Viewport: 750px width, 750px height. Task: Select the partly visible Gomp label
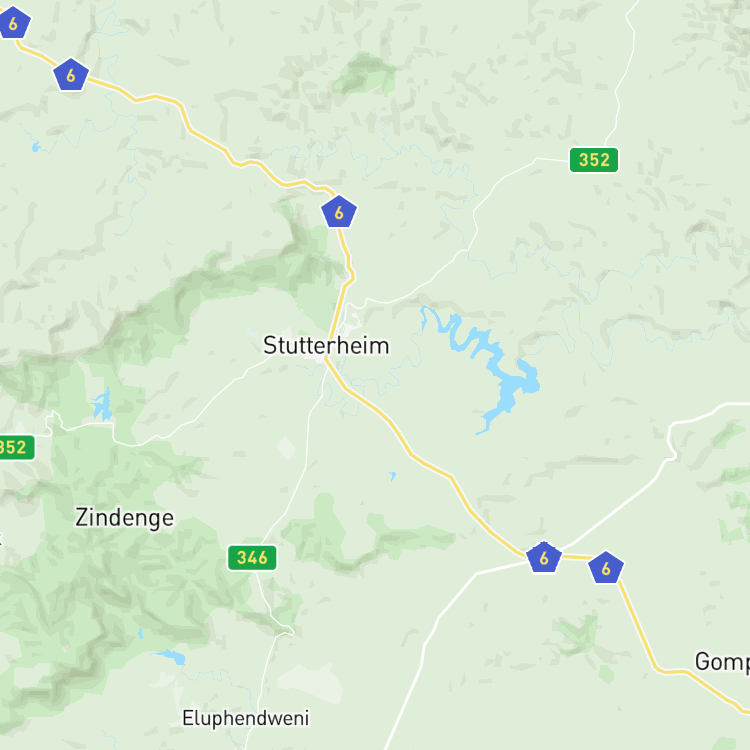point(722,662)
